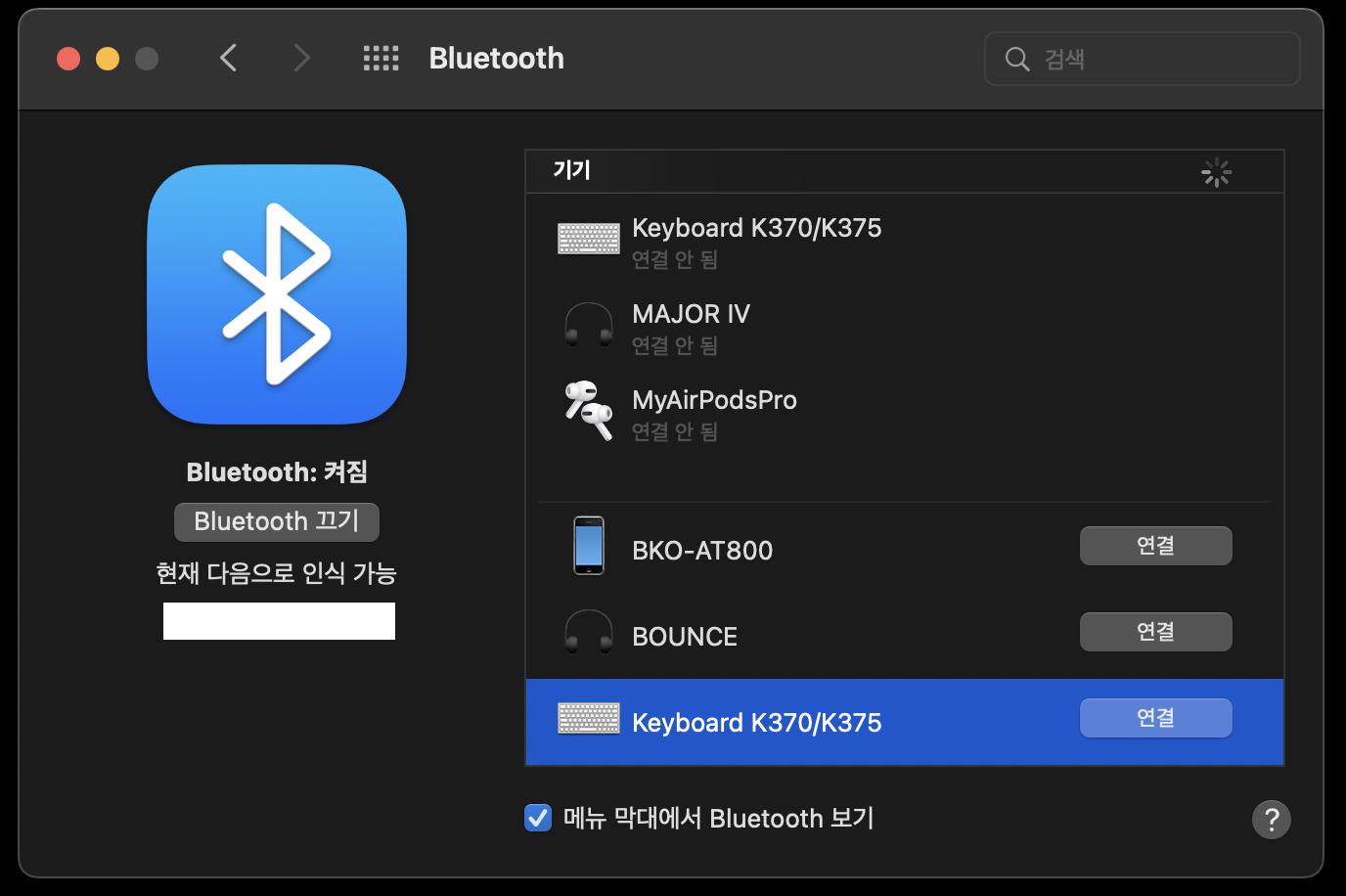The width and height of the screenshot is (1346, 896).
Task: Click the large Bluetooth logo icon
Action: click(x=277, y=294)
